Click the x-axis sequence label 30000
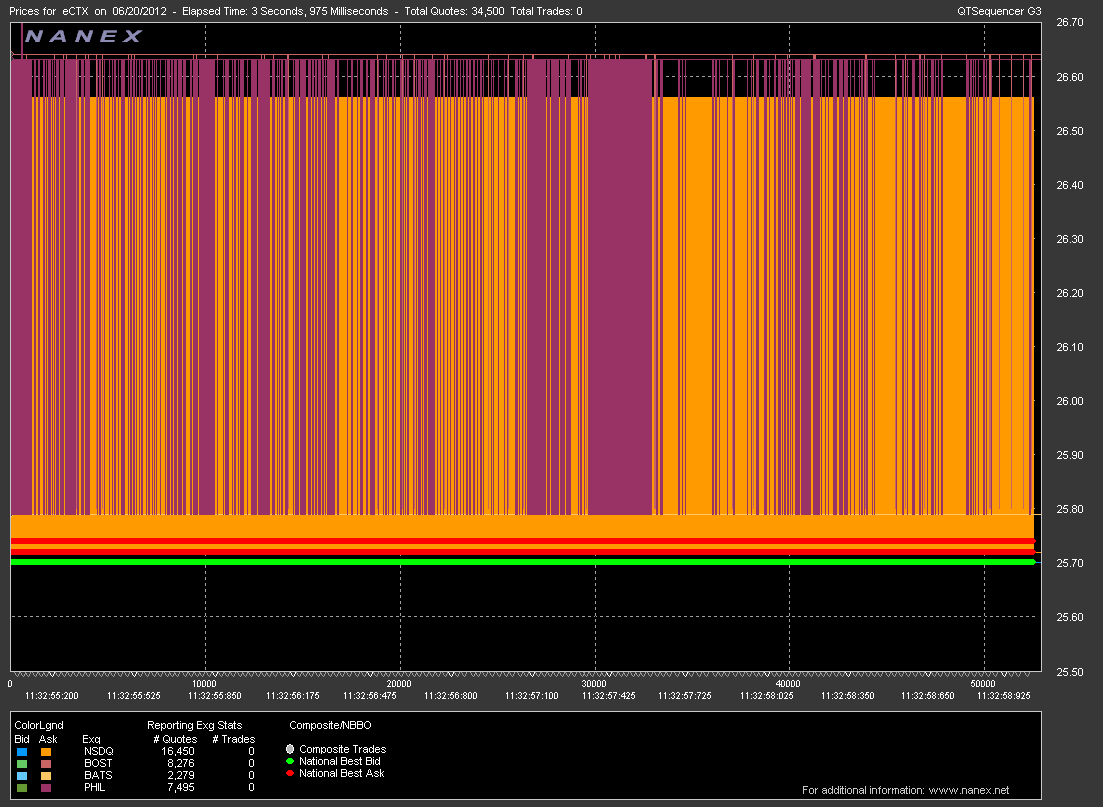The height and width of the screenshot is (807, 1103). click(x=594, y=684)
